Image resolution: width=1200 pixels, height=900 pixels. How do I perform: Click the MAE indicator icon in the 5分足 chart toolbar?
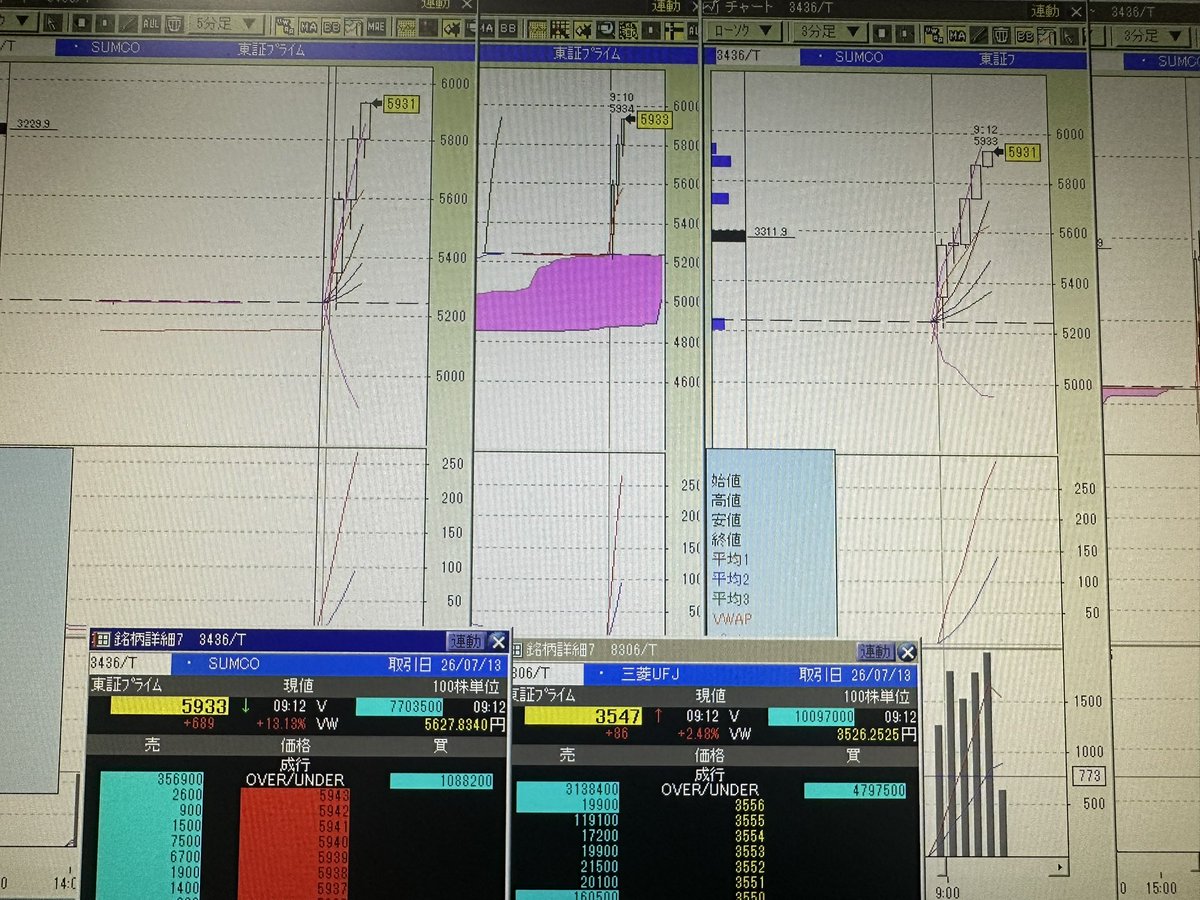point(375,26)
